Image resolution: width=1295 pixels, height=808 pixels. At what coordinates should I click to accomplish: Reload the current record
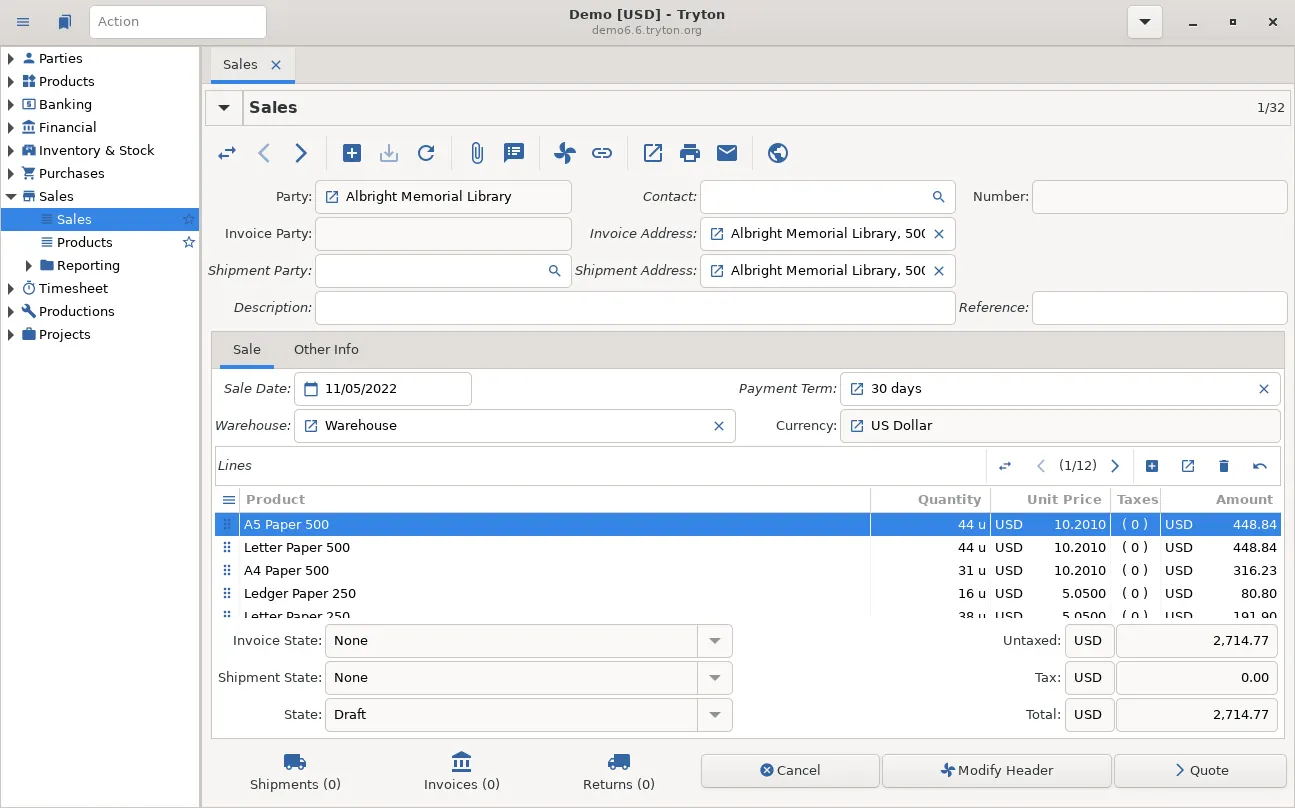coord(426,153)
